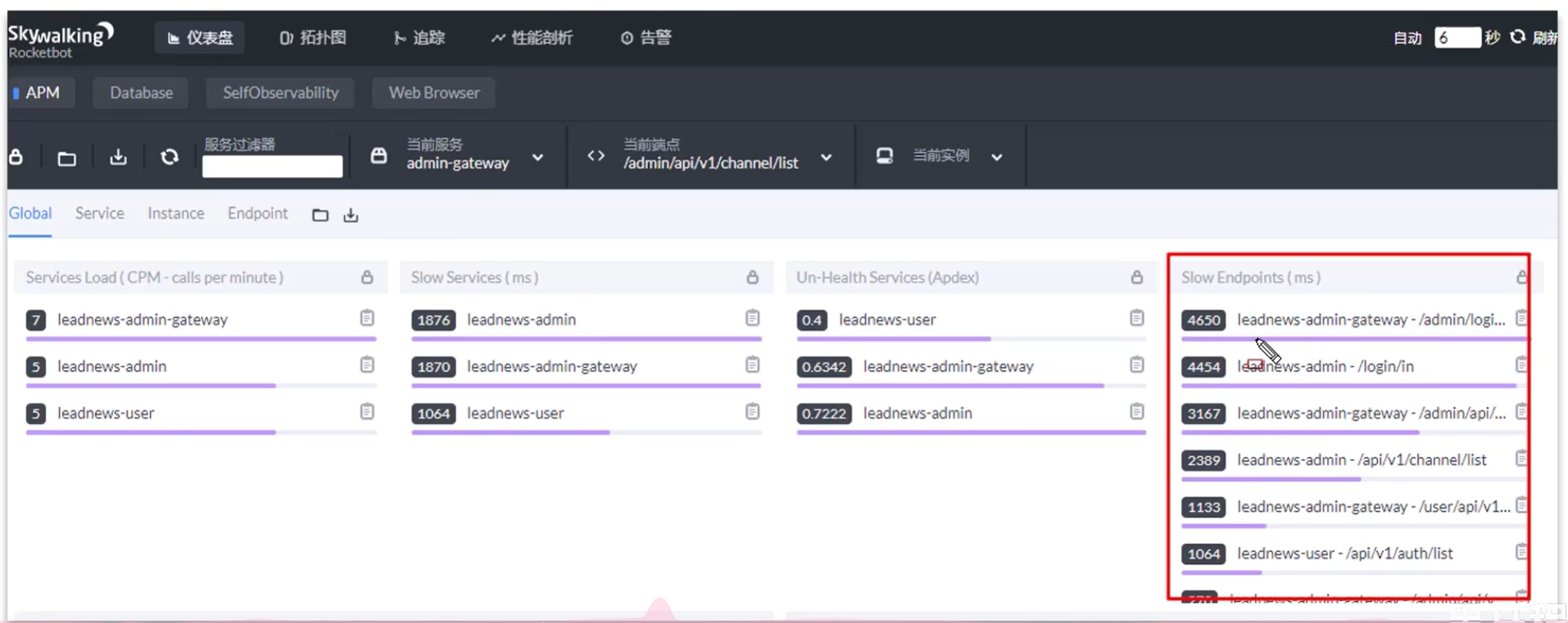Click leadnews-admin-gateway text in Services Load

click(x=142, y=320)
